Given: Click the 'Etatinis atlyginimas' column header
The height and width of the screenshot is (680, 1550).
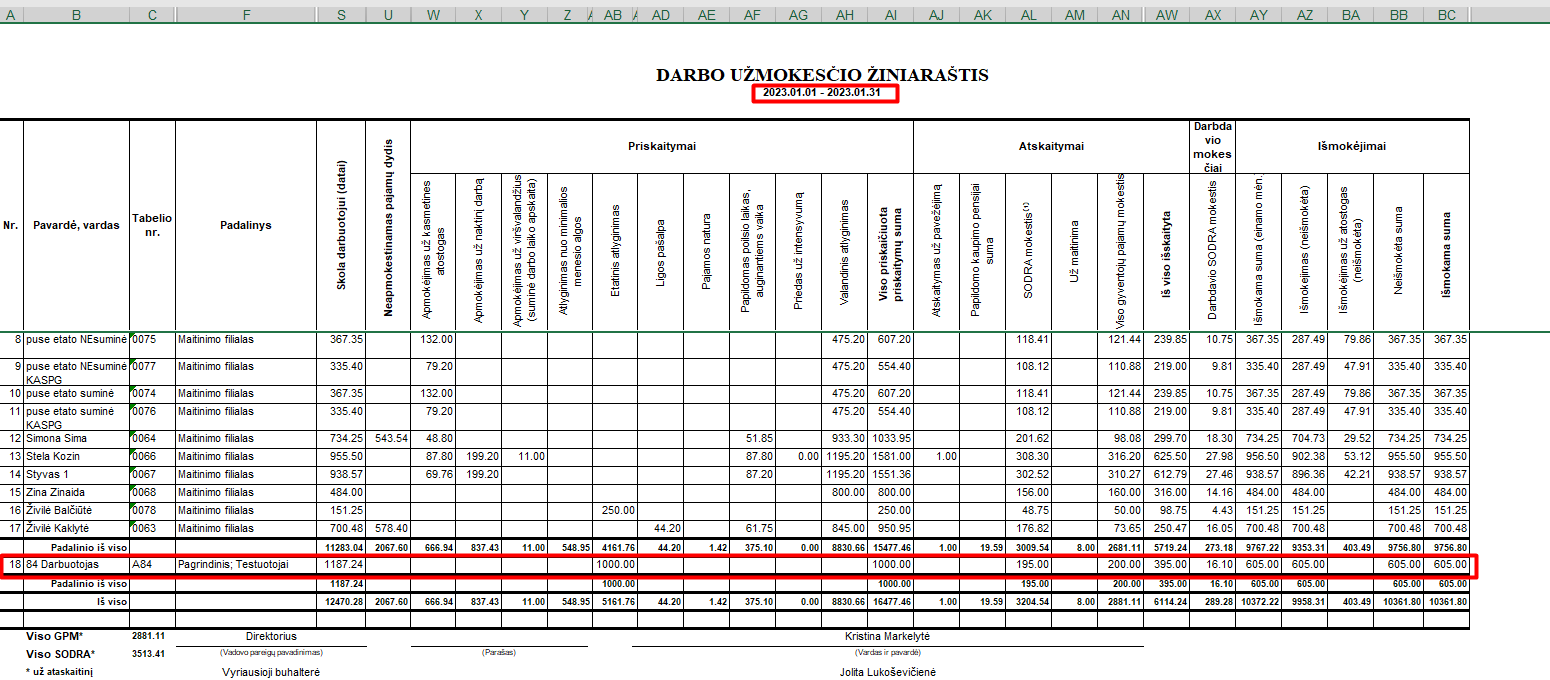Looking at the screenshot, I should [x=615, y=251].
